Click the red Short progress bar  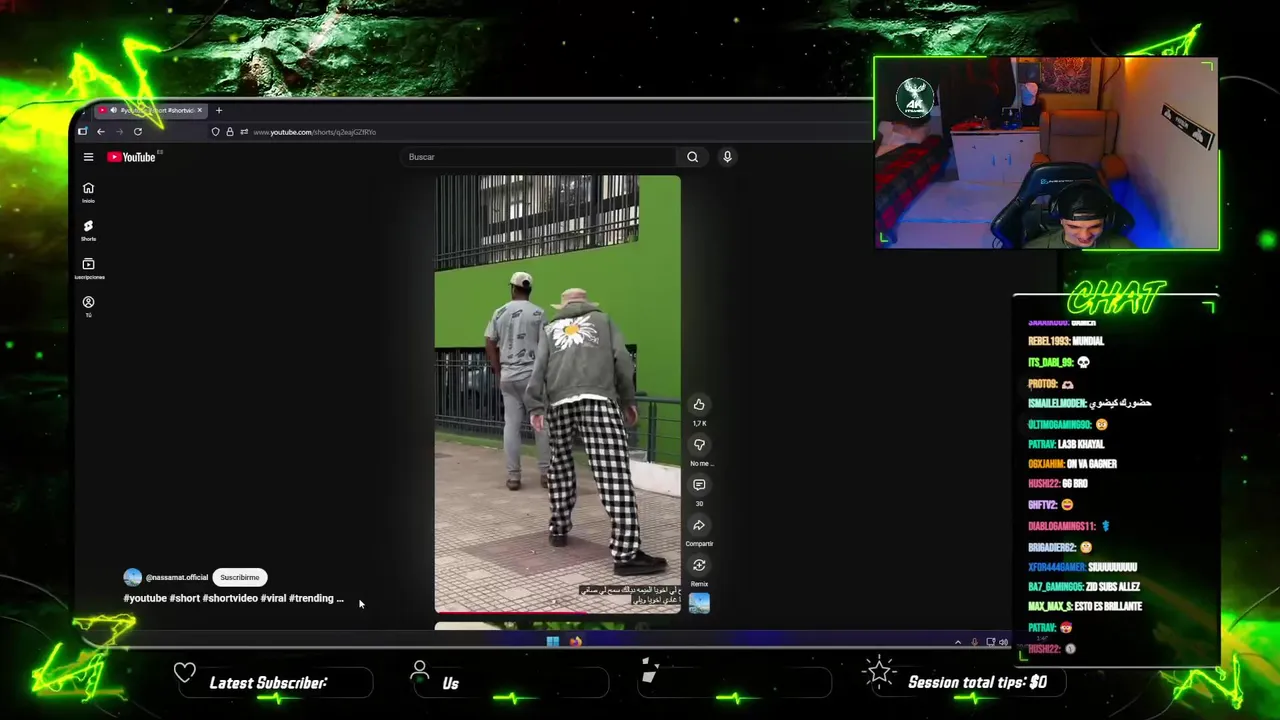pos(510,611)
